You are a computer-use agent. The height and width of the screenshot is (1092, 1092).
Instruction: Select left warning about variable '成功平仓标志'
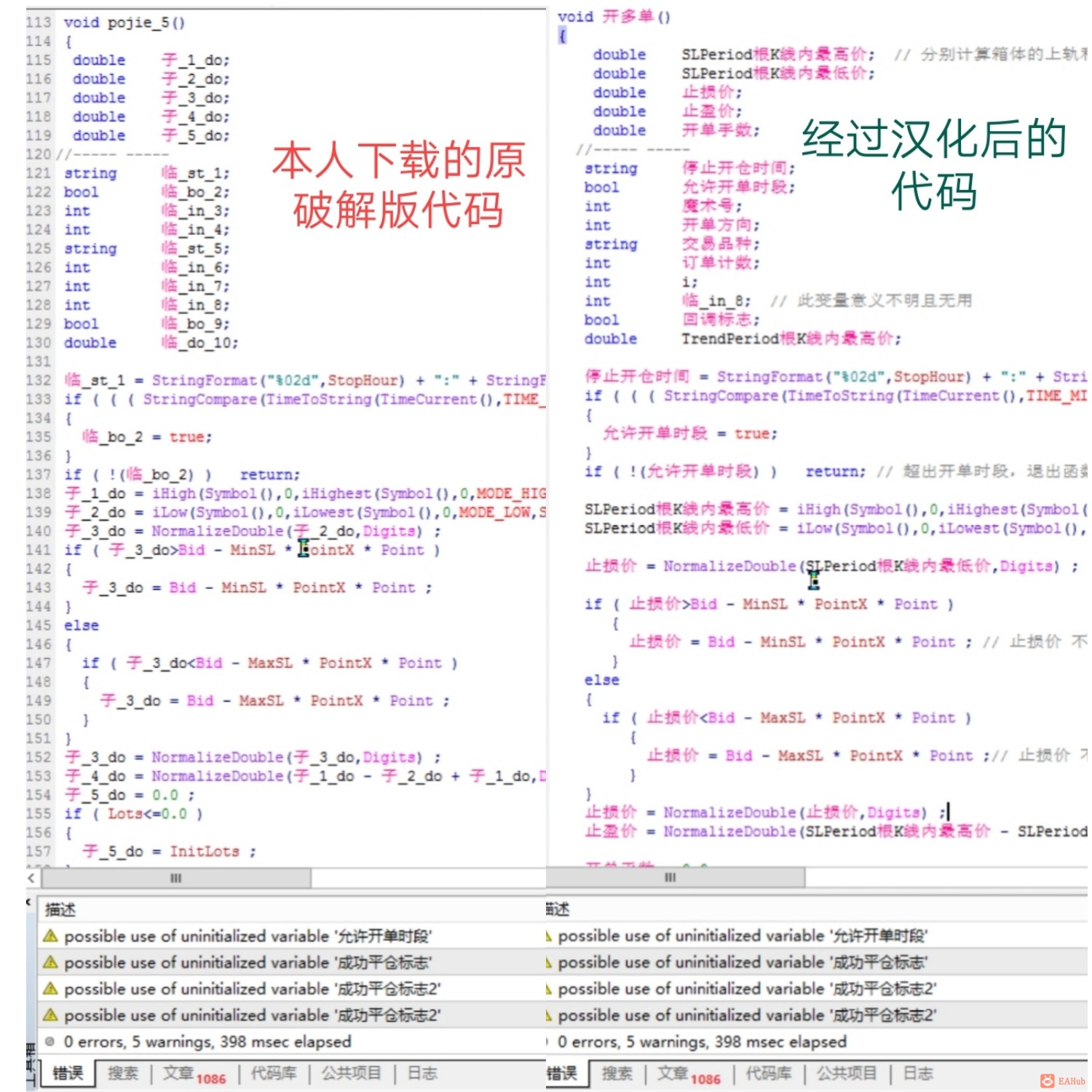[291, 962]
